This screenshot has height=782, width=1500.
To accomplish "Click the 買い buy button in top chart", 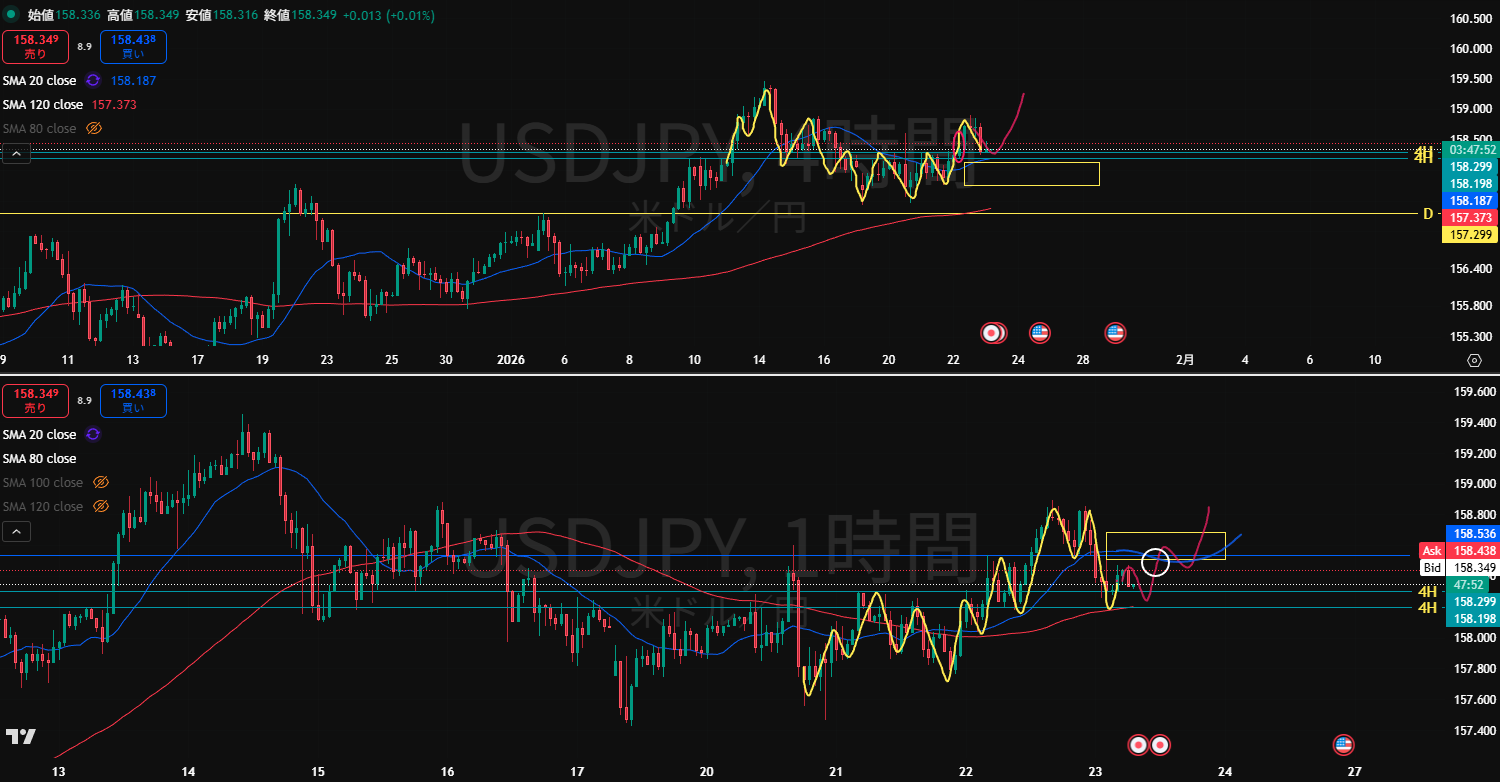I will (133, 47).
